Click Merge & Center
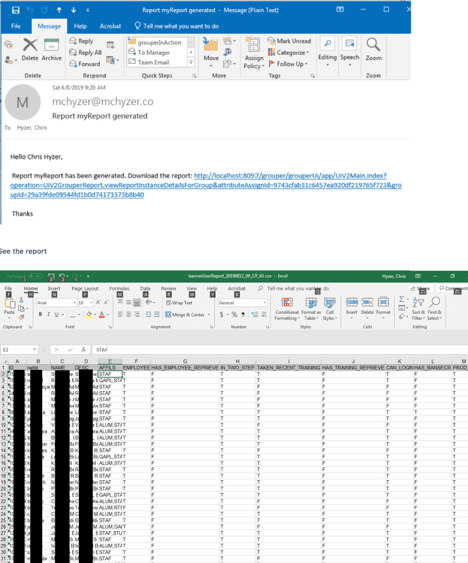The width and height of the screenshot is (468, 563). pyautogui.click(x=185, y=315)
